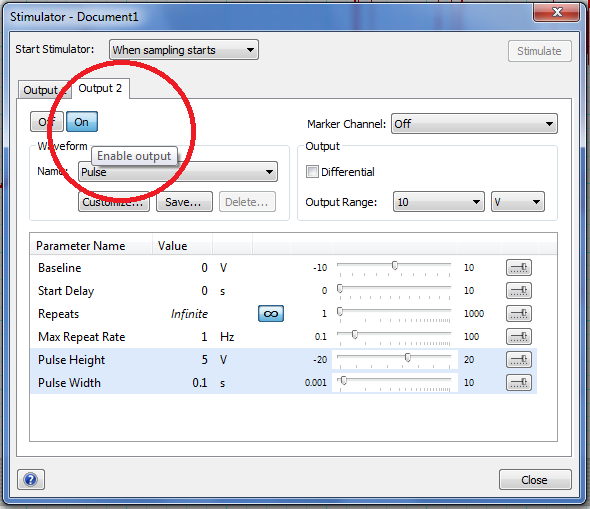Click the Baseline value 0
590x509 pixels.
click(204, 268)
